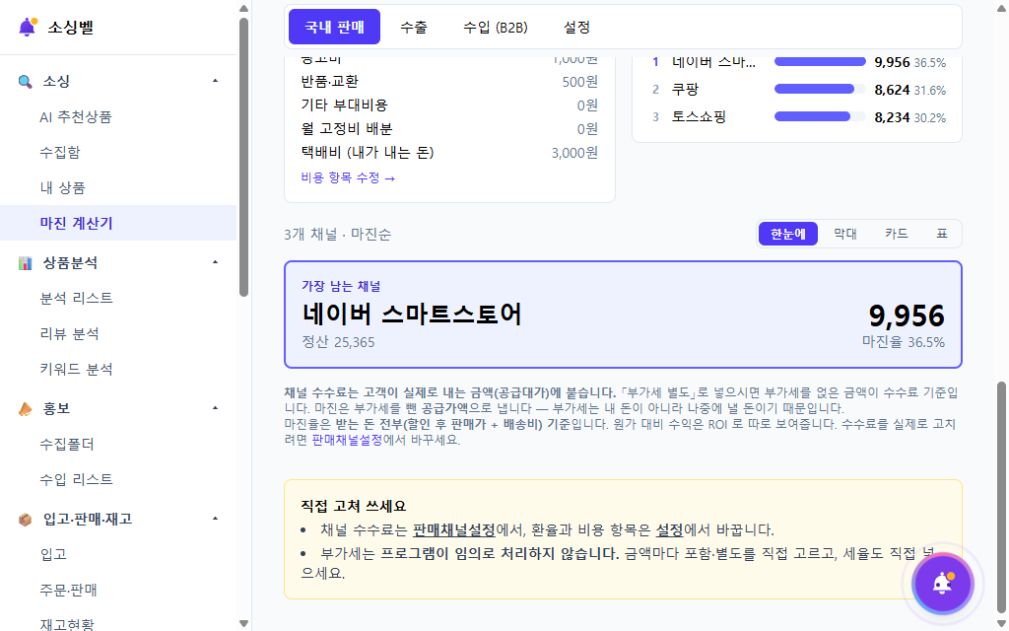Switch to the 수출 tab
Screen dimensions: 1009x631
[x=413, y=27]
